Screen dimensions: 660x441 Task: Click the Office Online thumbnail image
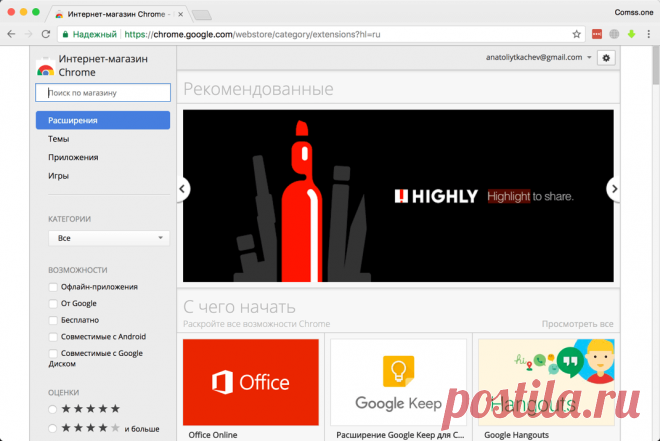coord(251,382)
